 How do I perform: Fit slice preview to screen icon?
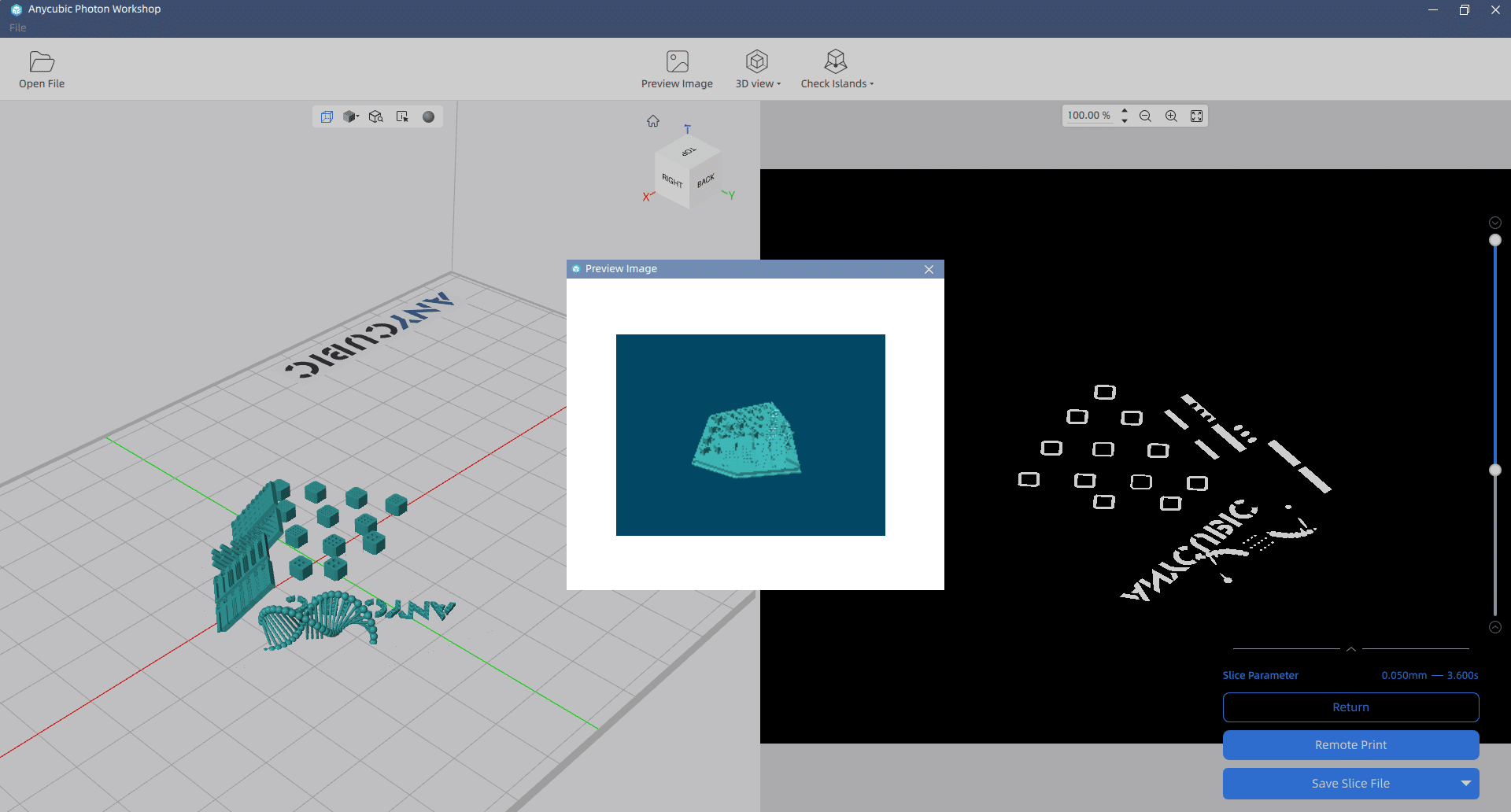tap(1196, 116)
